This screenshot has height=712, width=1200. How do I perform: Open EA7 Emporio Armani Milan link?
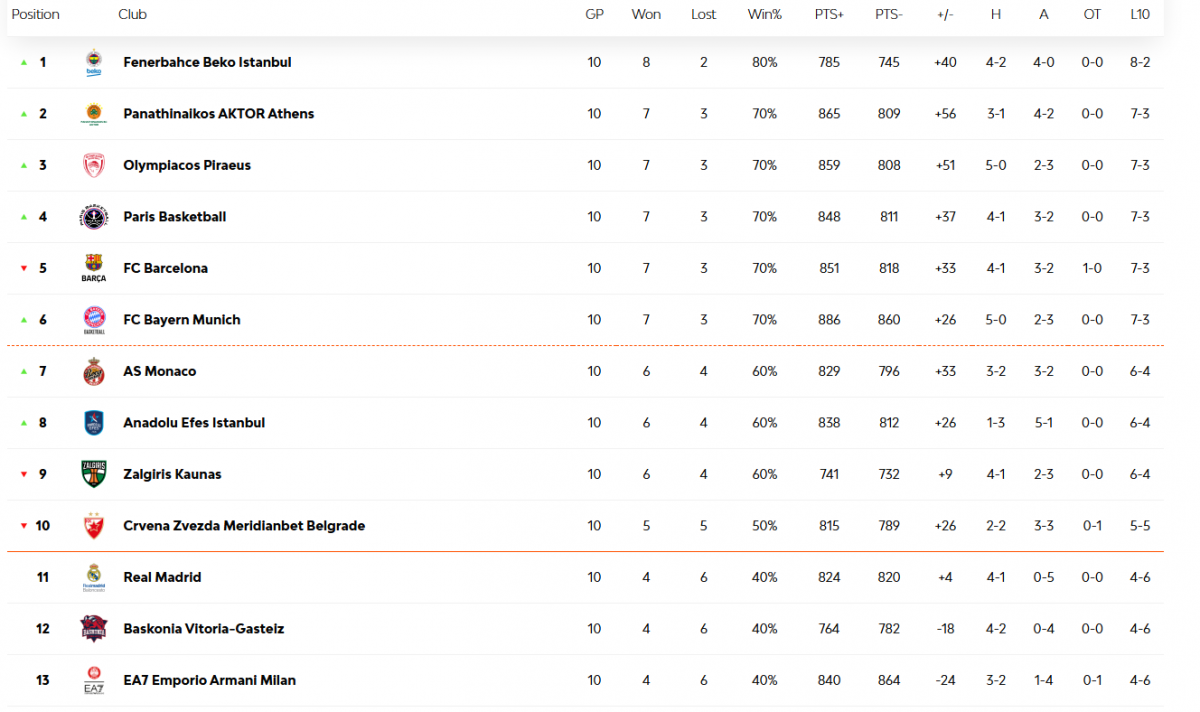pos(209,680)
